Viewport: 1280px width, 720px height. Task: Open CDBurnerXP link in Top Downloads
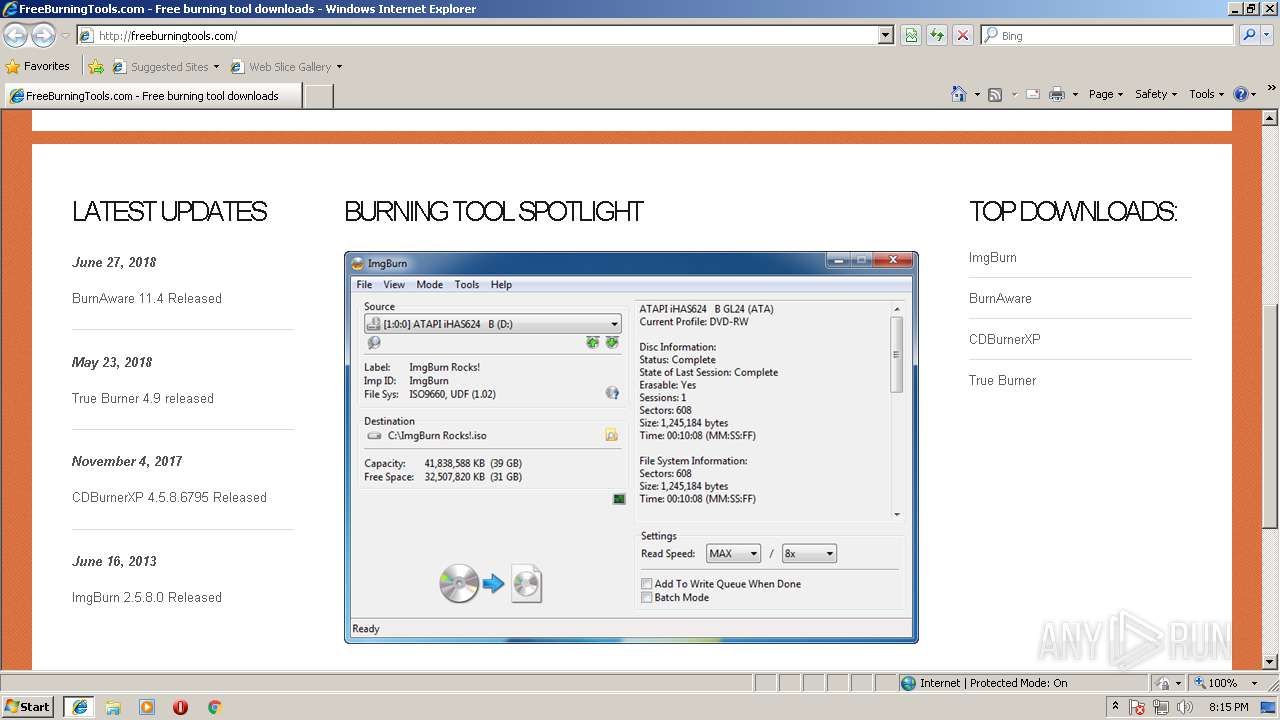pos(1005,340)
